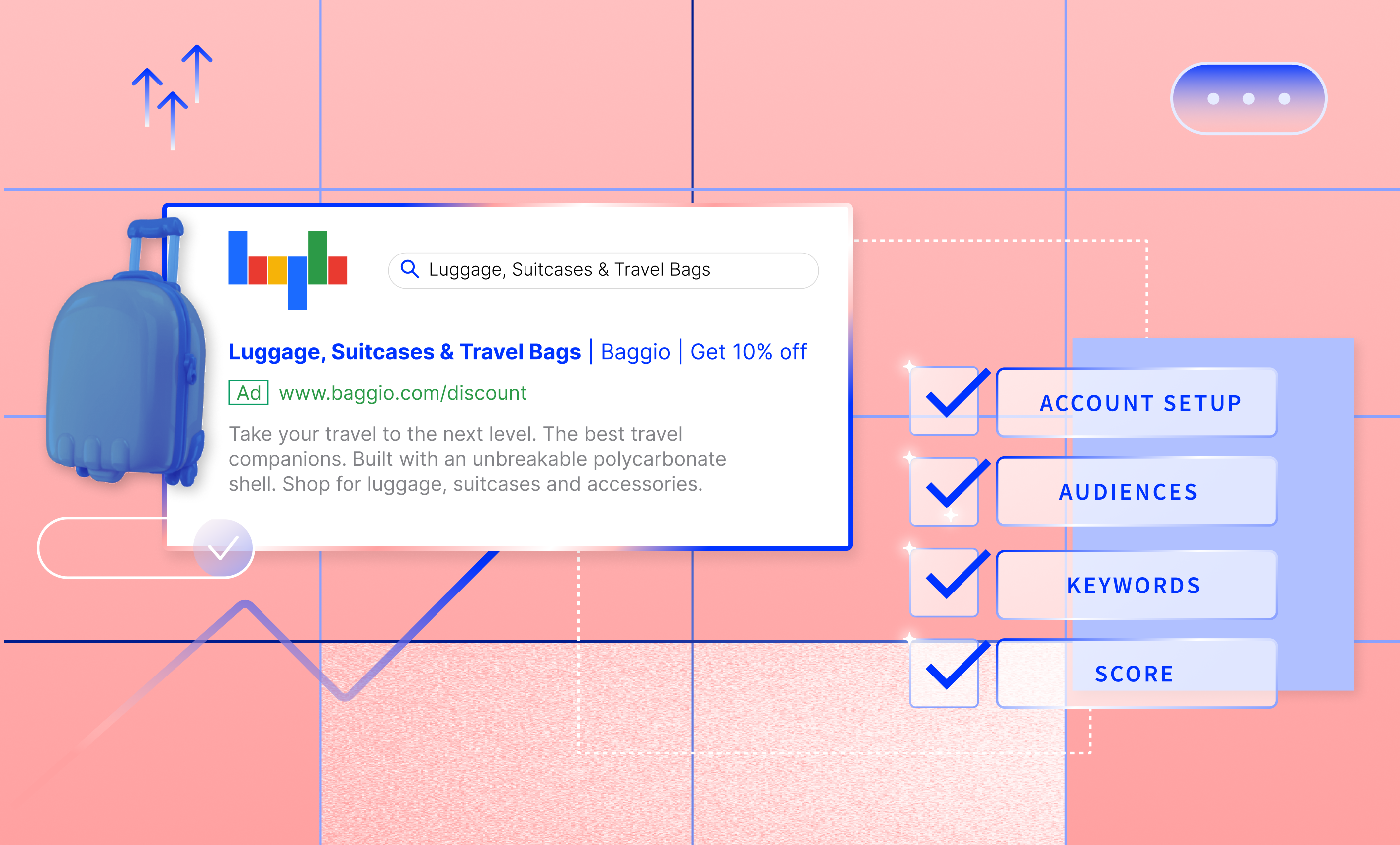Click the magnifying glass search icon
1400x845 pixels.
coord(410,269)
